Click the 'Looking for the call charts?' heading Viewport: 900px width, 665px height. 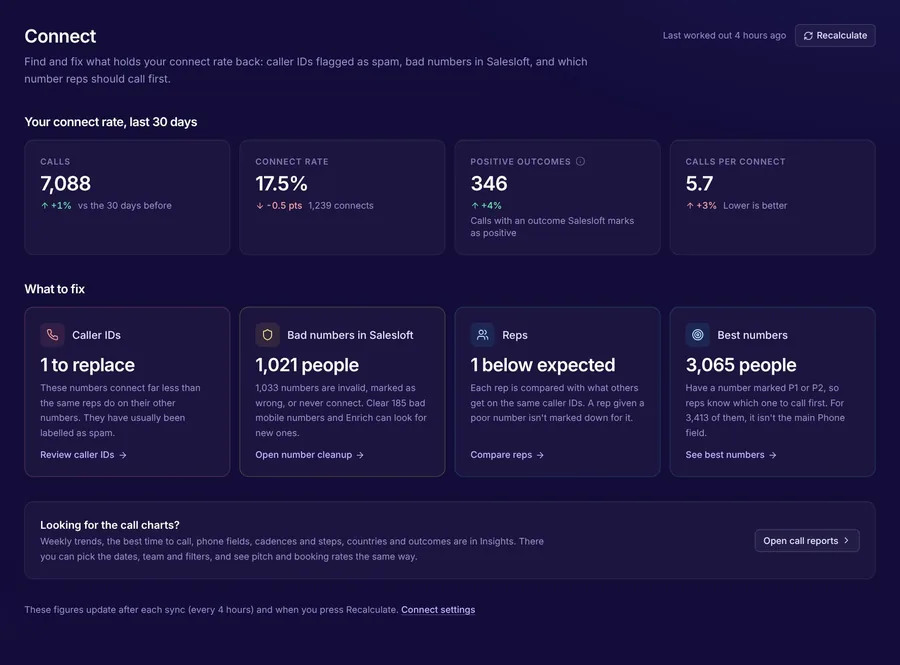tap(110, 525)
